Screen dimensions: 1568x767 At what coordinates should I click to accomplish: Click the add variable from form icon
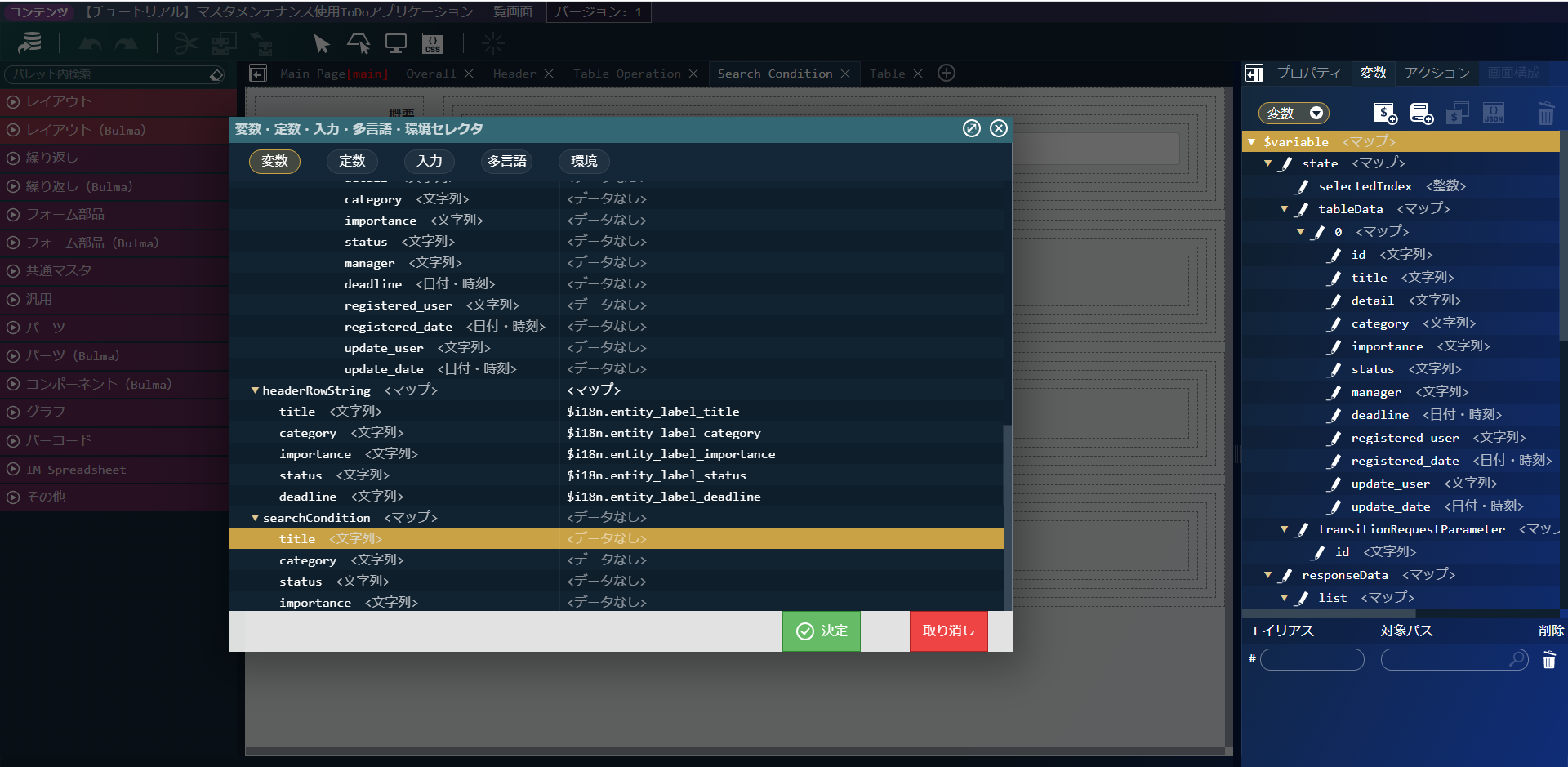[1421, 113]
